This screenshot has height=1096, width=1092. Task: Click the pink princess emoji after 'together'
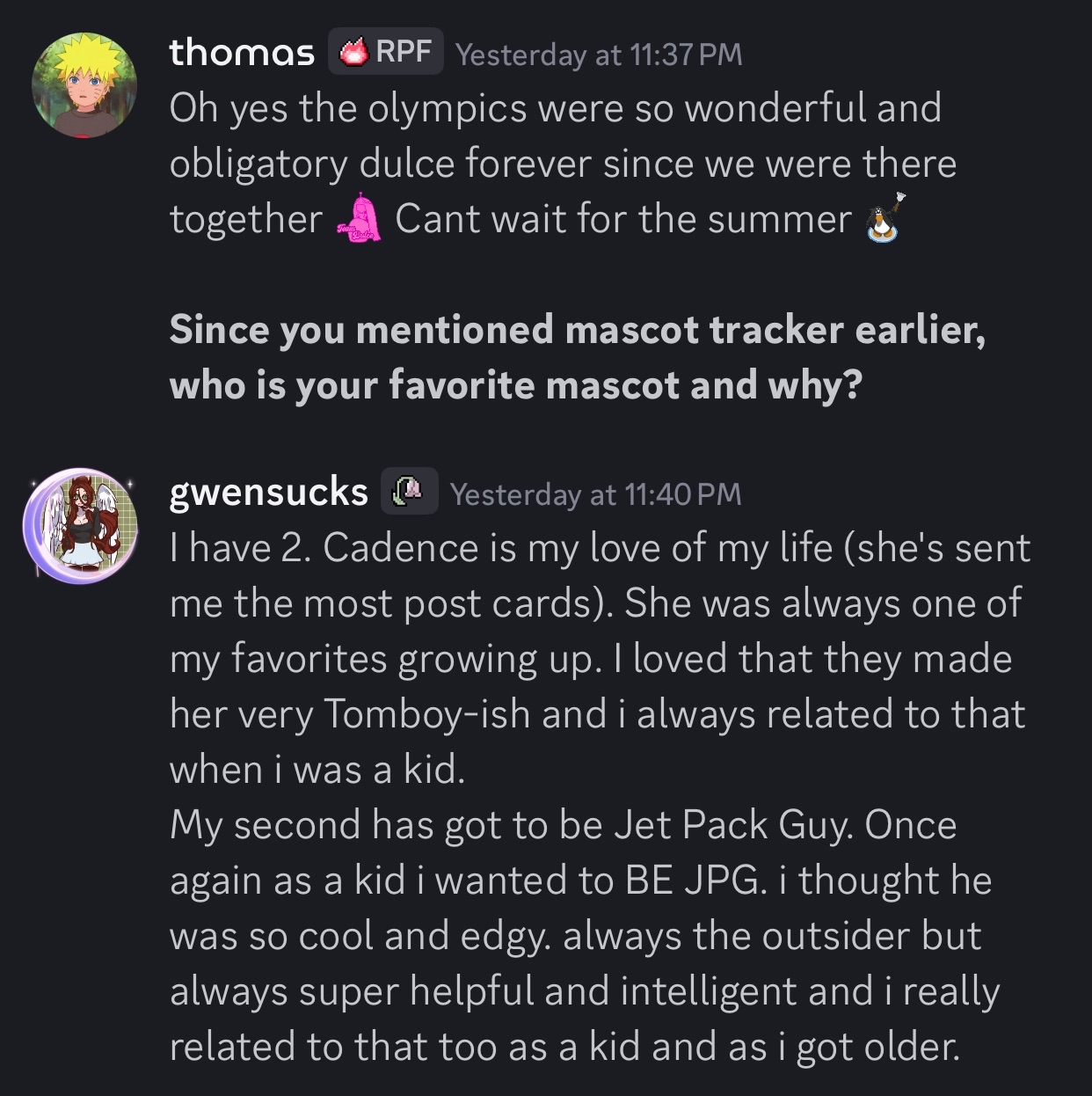[360, 218]
